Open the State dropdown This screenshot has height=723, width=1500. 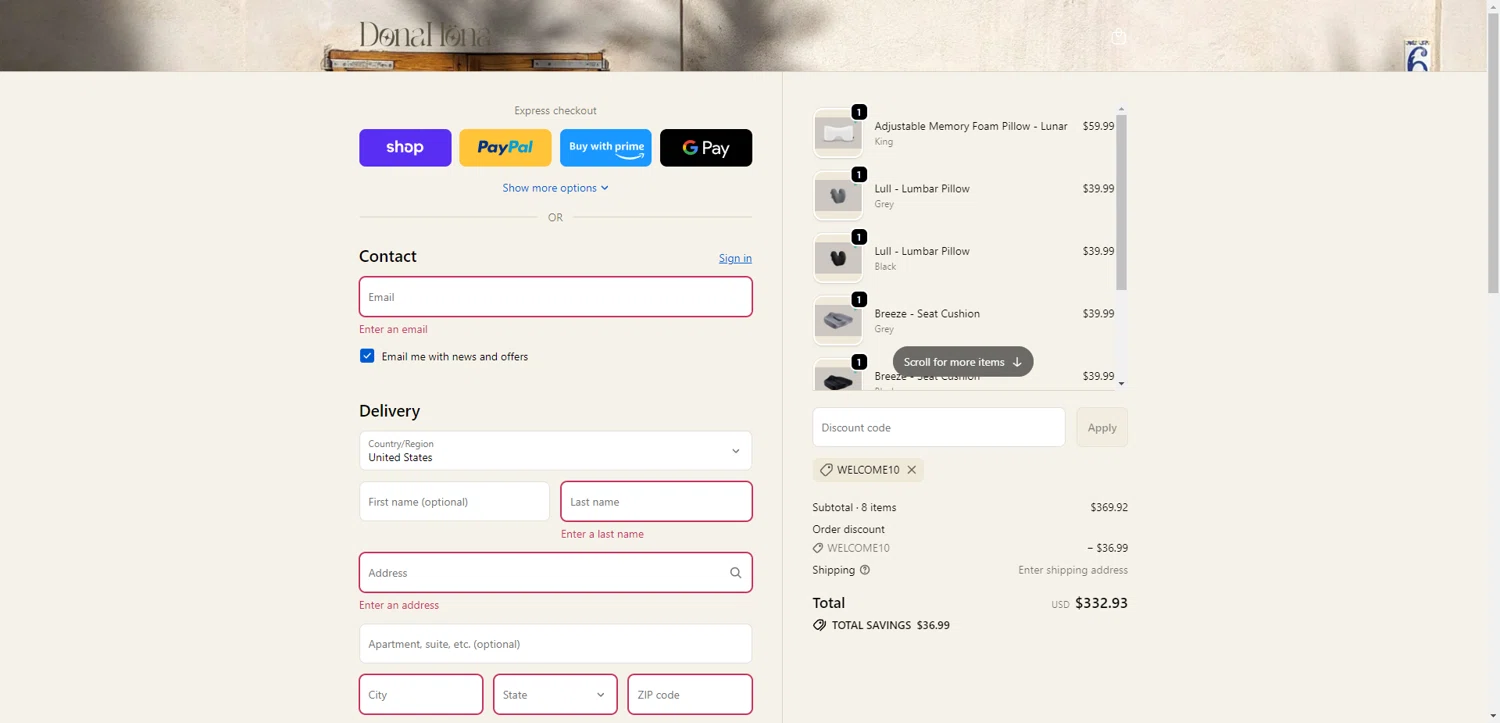(555, 694)
